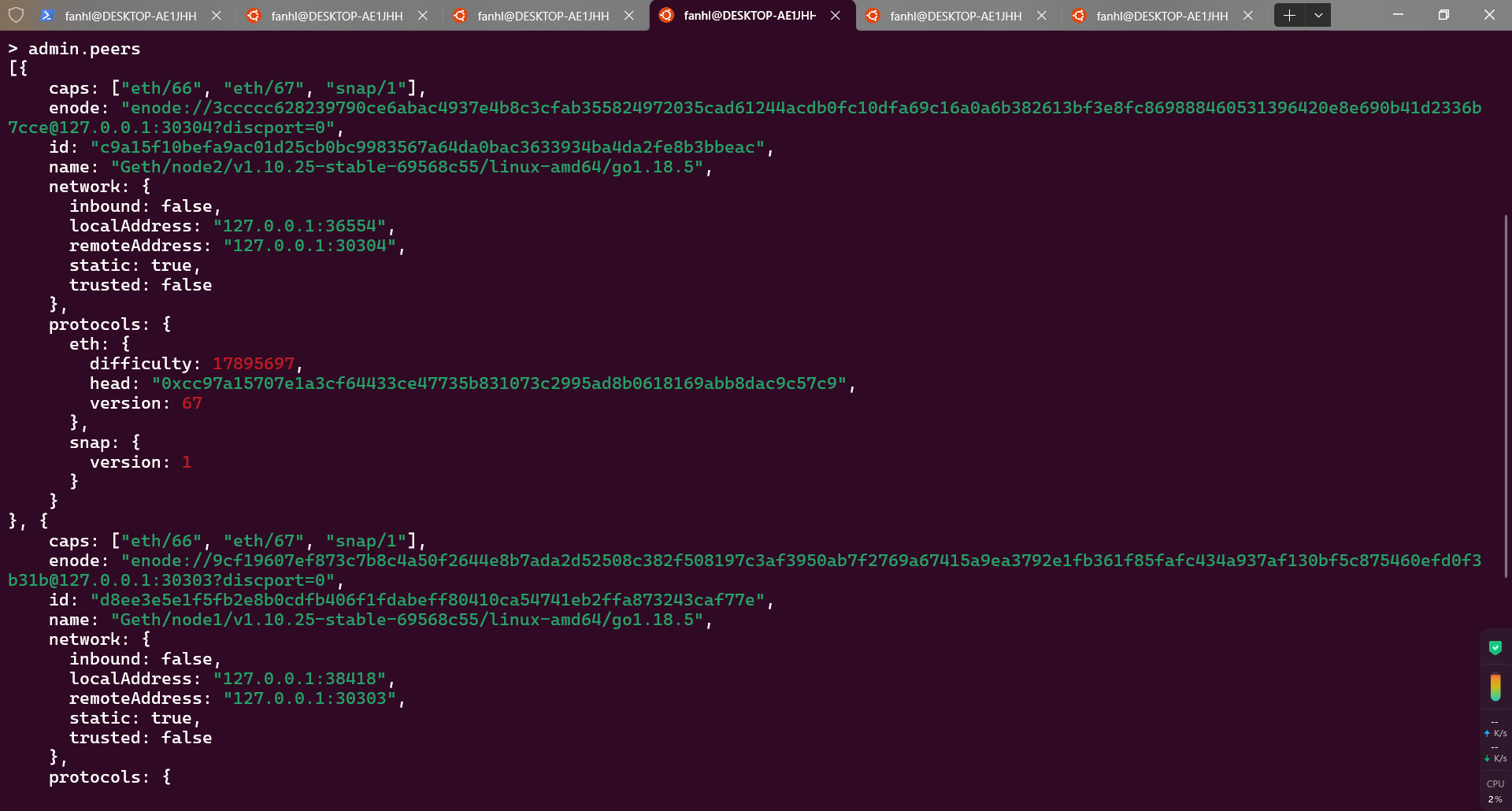Screen dimensions: 1512x811
Task: Restore down the terminal window
Action: coord(1443,15)
